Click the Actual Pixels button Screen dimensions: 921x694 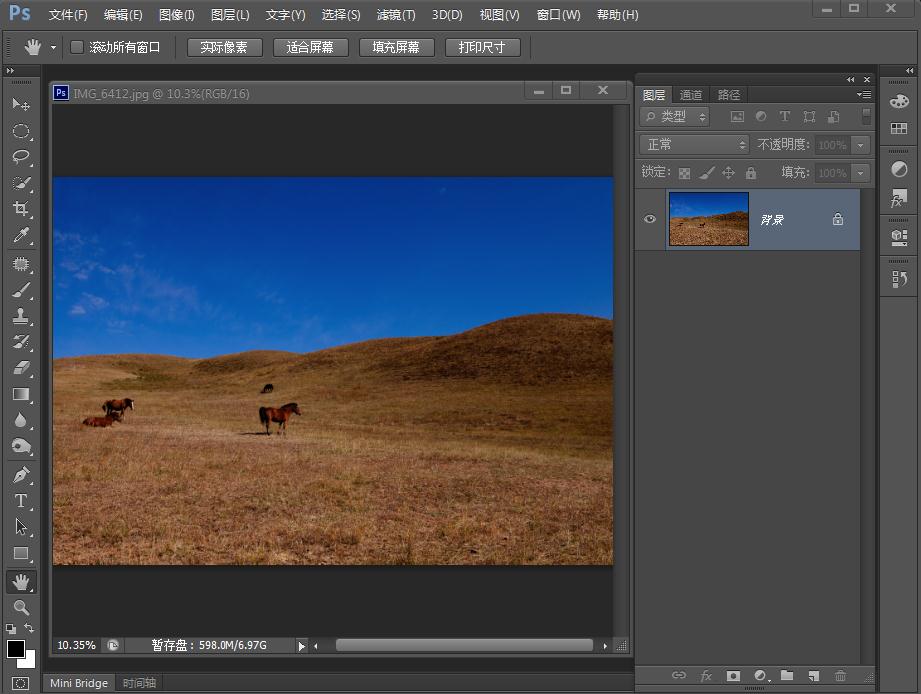(x=224, y=47)
